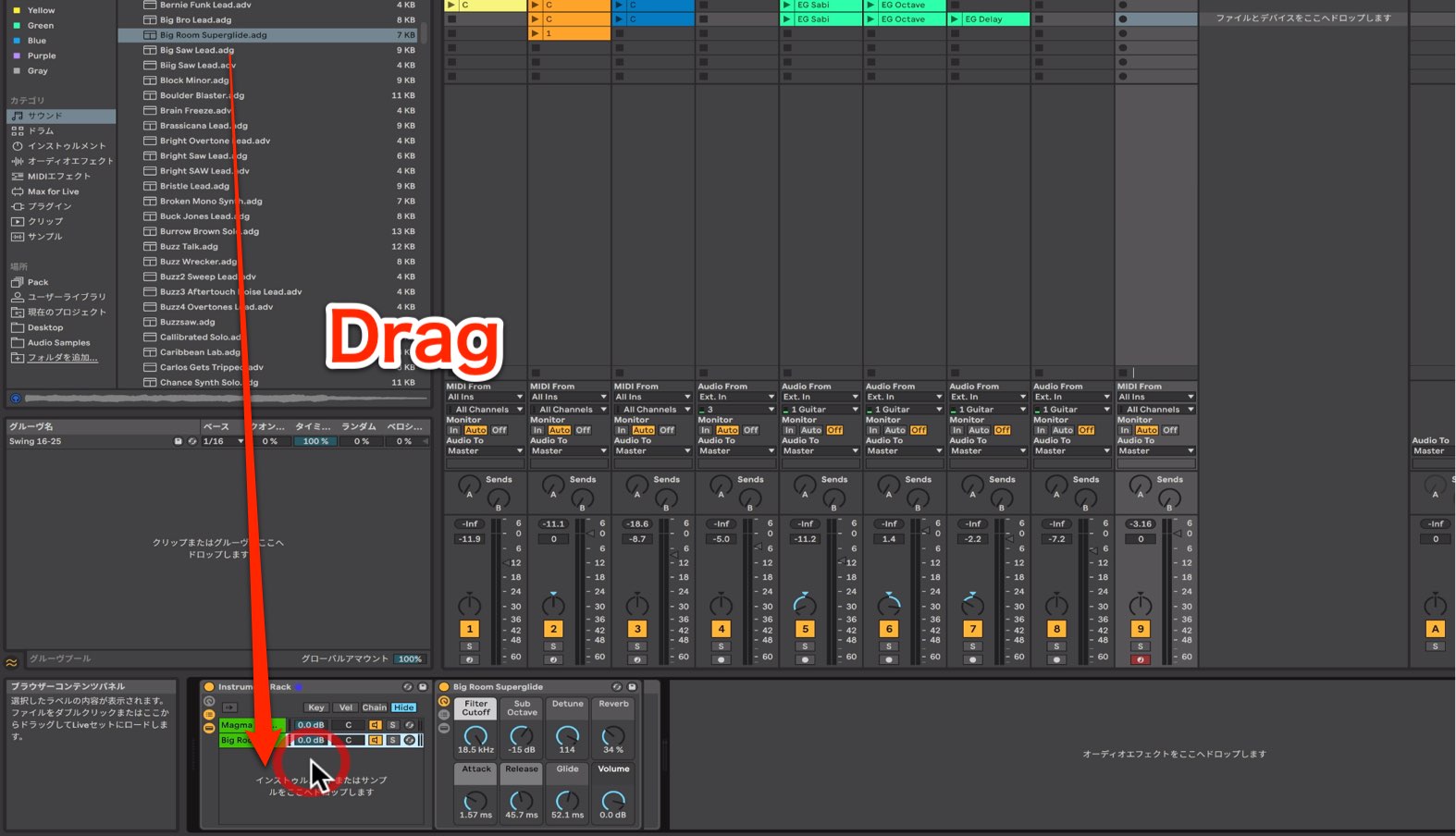Select the サウンド category icon in browser

[18, 116]
